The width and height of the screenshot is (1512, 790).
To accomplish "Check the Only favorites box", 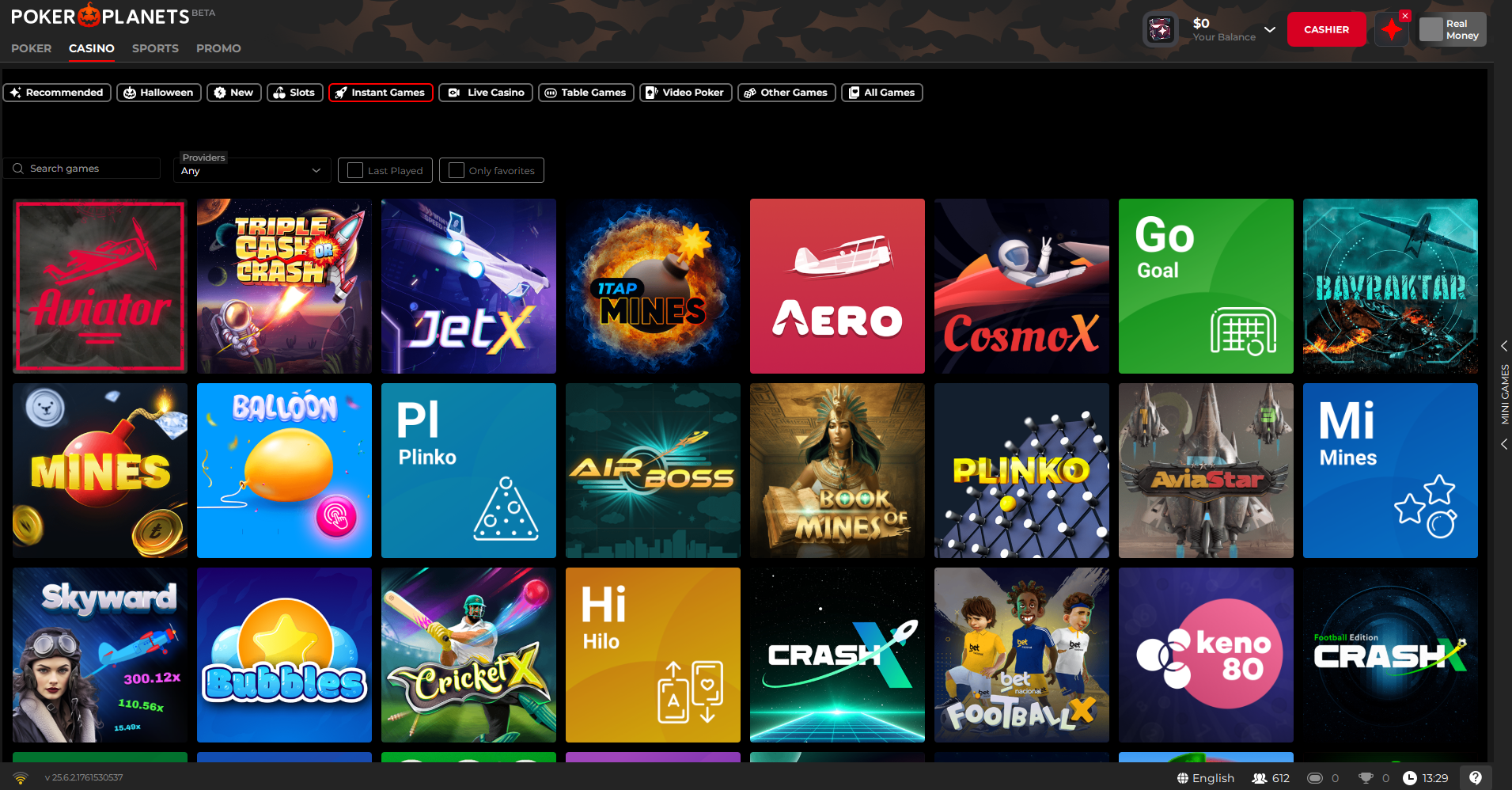I will 456,169.
